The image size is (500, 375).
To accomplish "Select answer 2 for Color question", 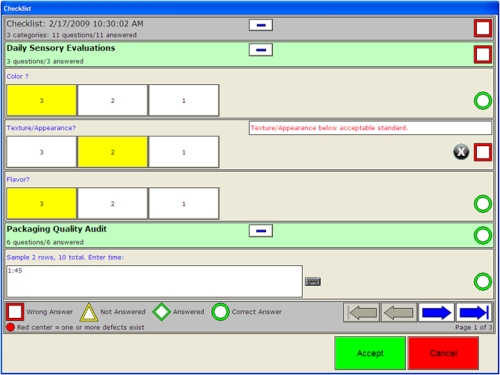I will (x=113, y=100).
